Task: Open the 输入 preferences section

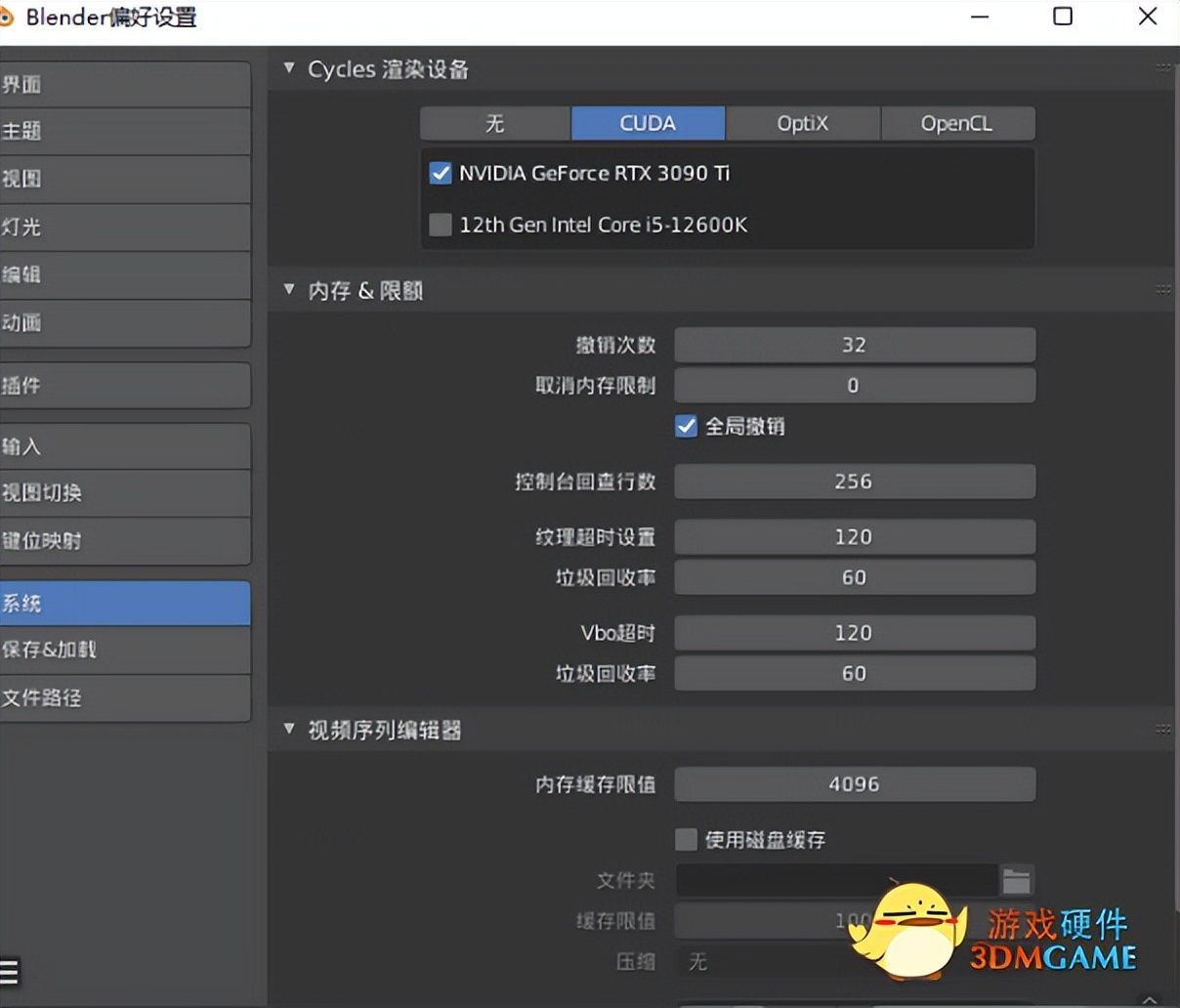Action: (x=125, y=446)
